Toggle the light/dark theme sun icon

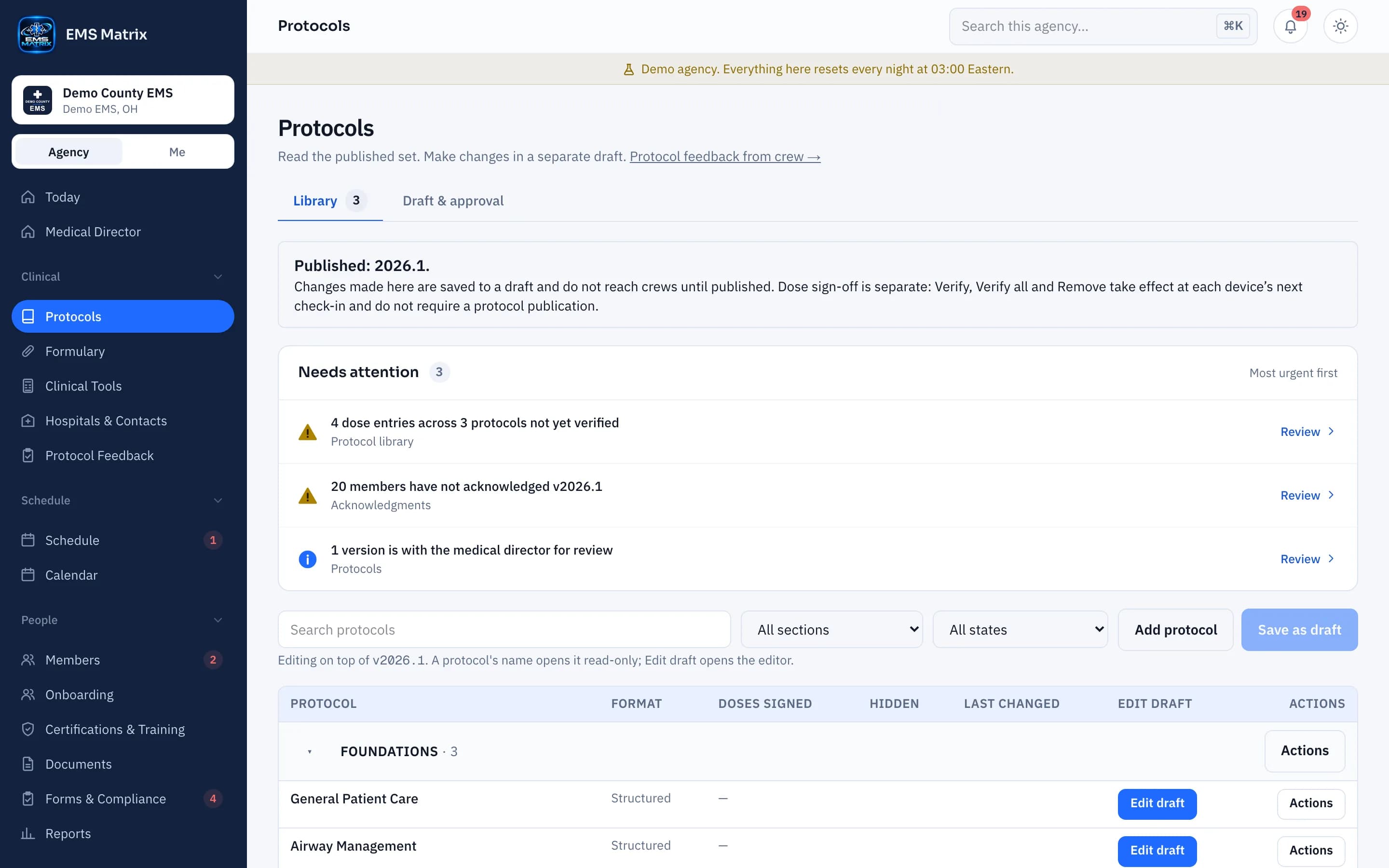click(1340, 27)
